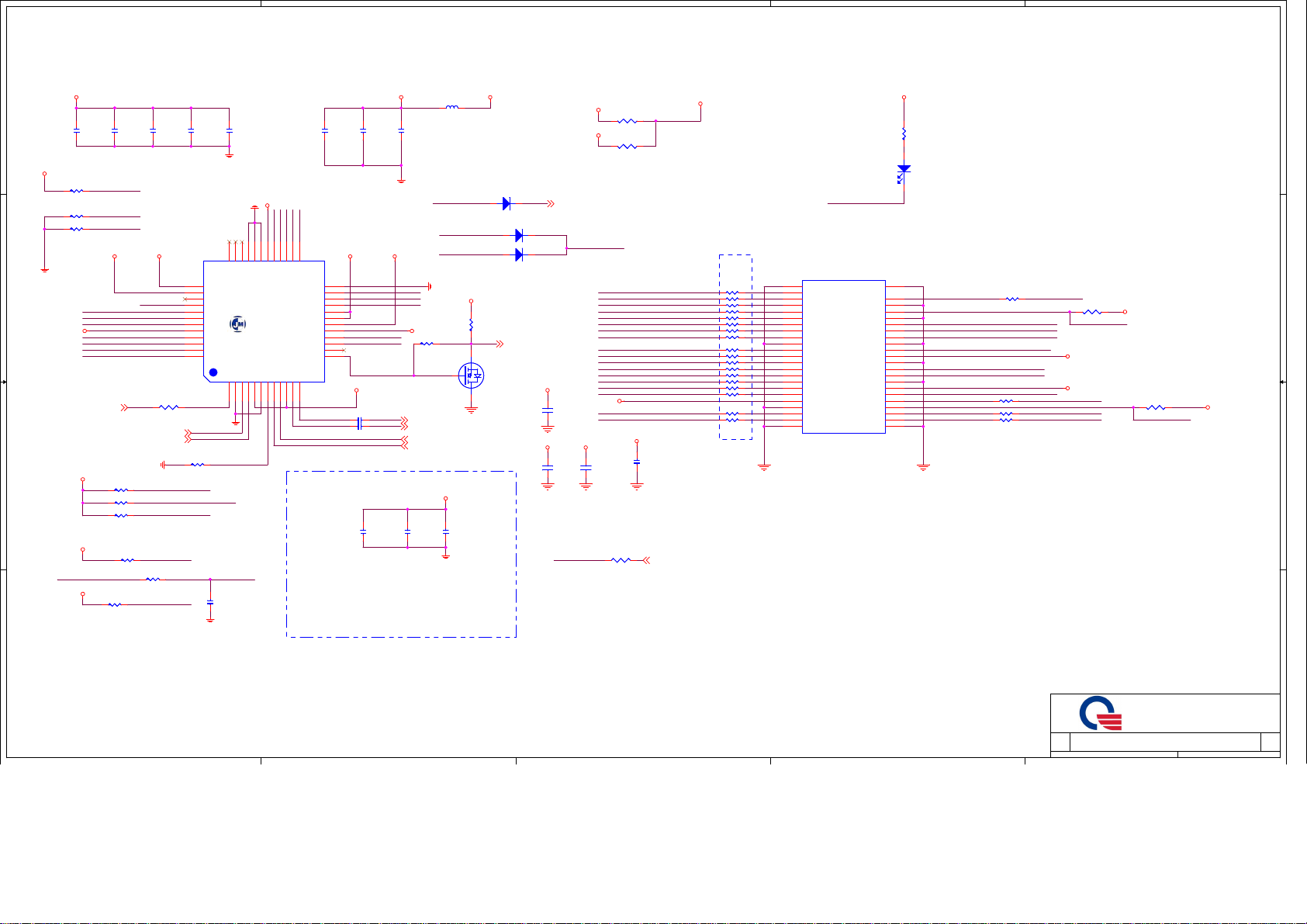Click the resistor directly above the LED
The image size is (1307, 924).
(x=904, y=133)
